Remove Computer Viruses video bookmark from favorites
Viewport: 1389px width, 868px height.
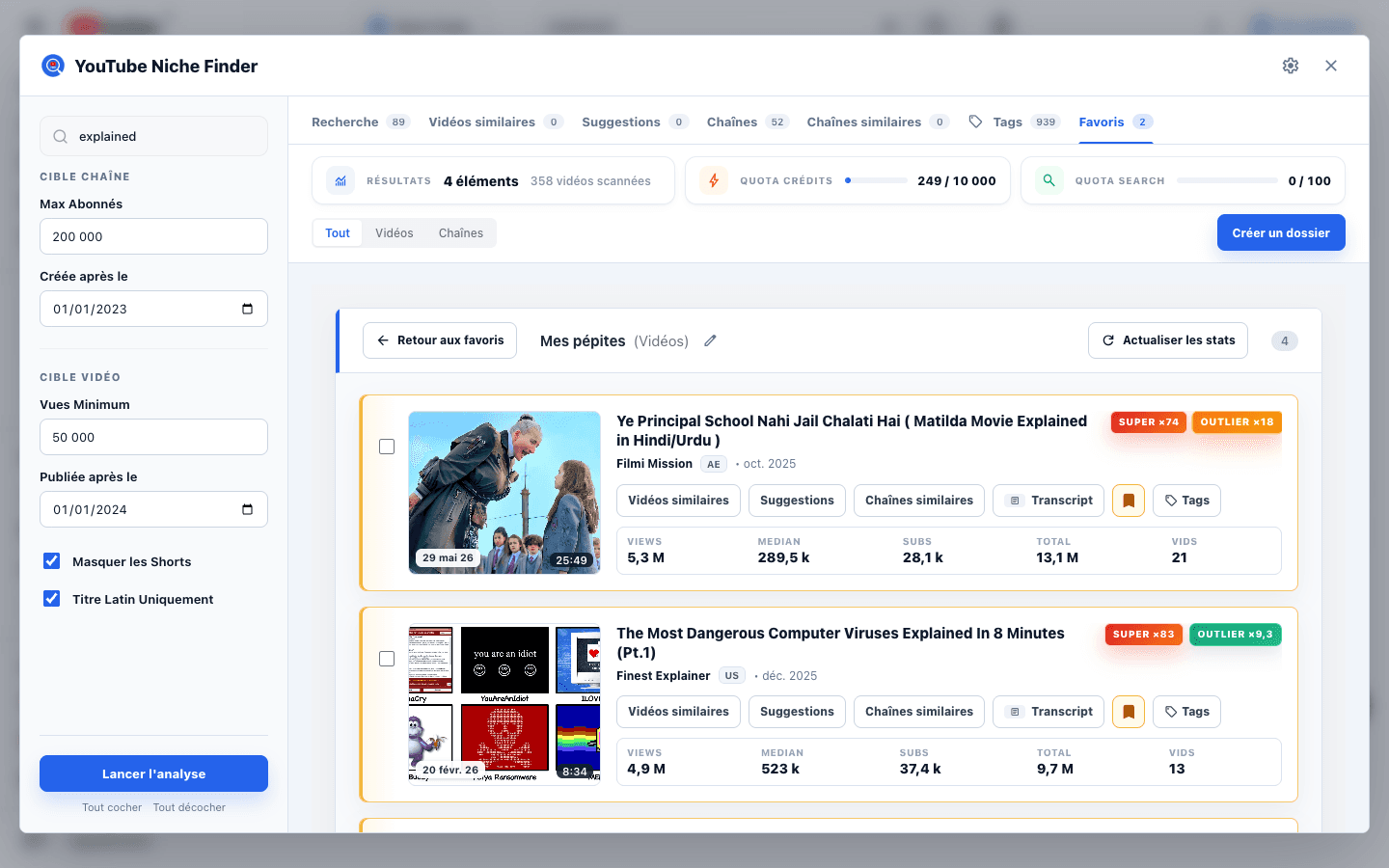click(1129, 712)
